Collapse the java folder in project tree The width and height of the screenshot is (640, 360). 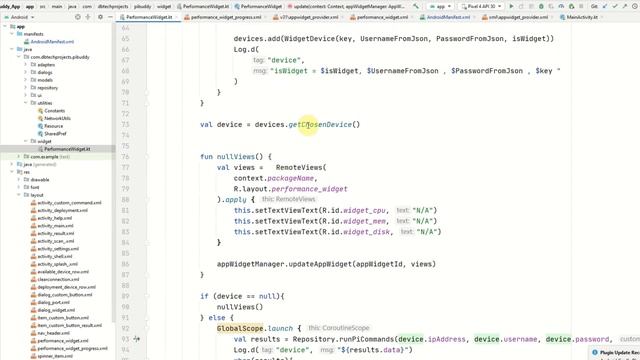(x=12, y=49)
